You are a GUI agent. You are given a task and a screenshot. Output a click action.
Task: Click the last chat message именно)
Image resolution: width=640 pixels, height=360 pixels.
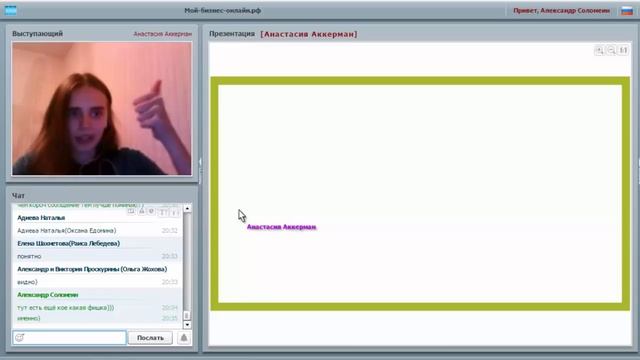pyautogui.click(x=29, y=318)
